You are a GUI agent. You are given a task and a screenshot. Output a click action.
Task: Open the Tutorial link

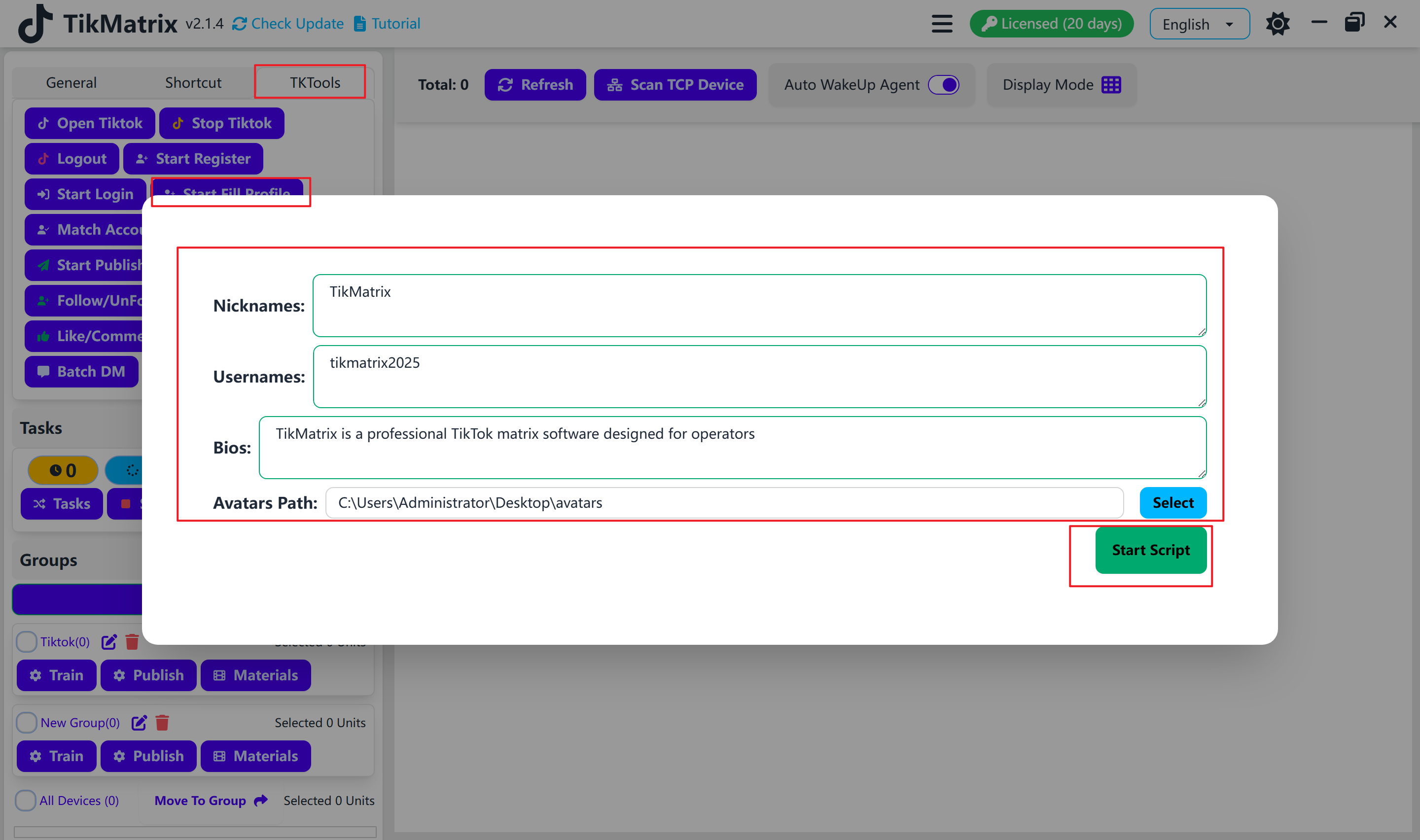pos(387,24)
